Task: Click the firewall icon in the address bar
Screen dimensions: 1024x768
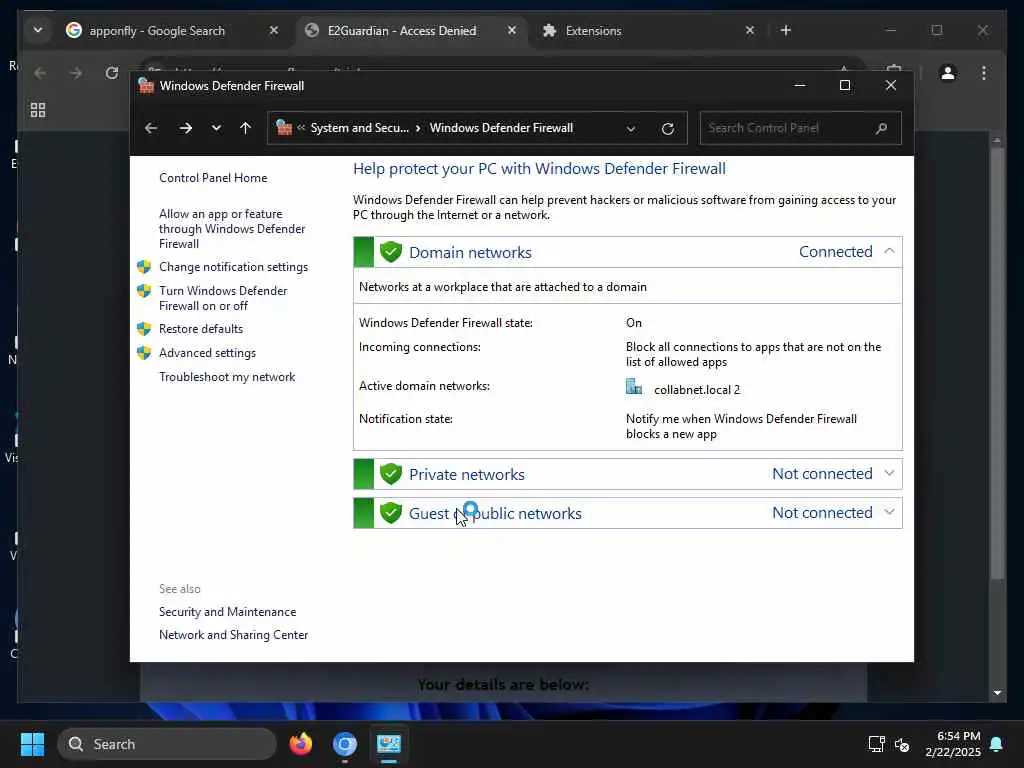Action: pos(284,127)
